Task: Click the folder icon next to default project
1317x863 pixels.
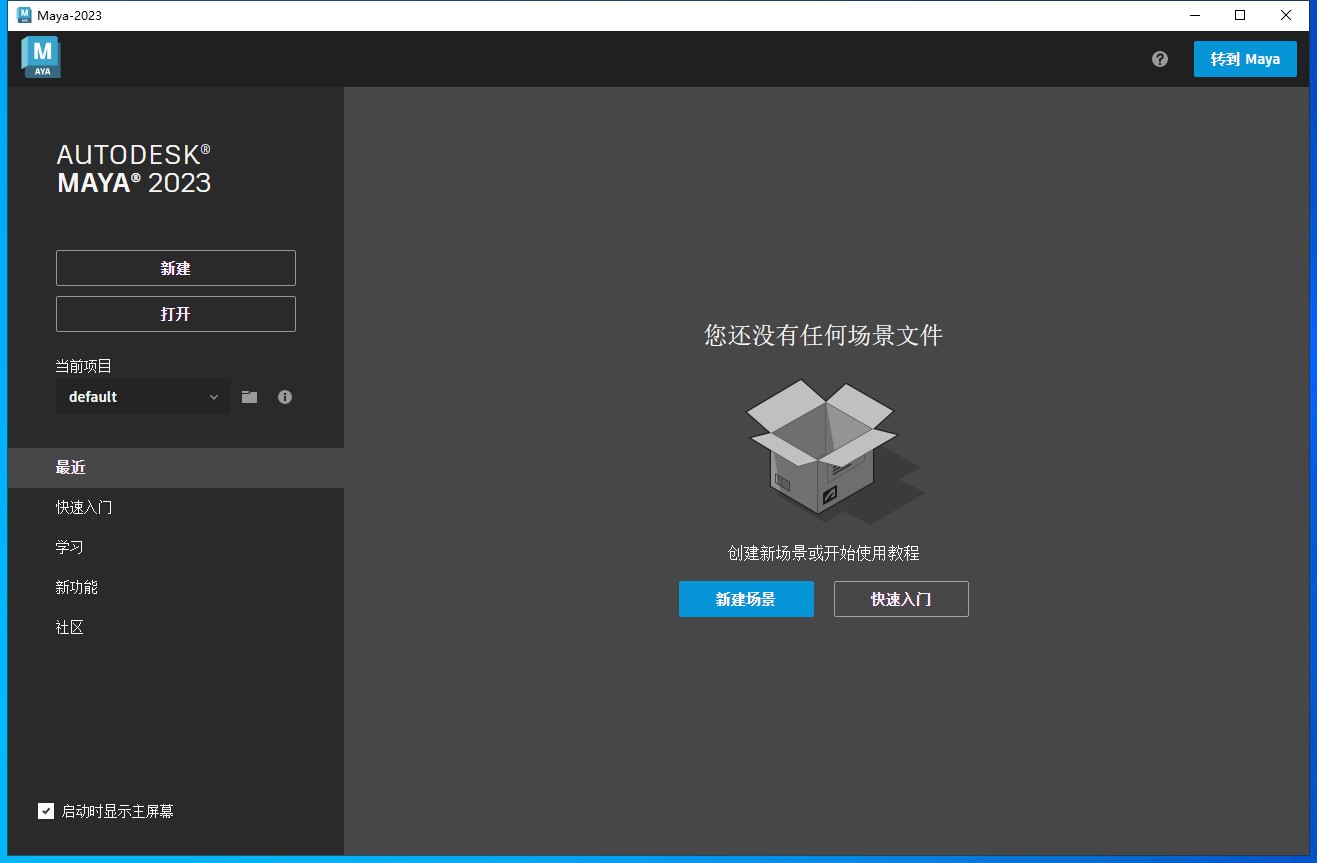Action: point(250,397)
